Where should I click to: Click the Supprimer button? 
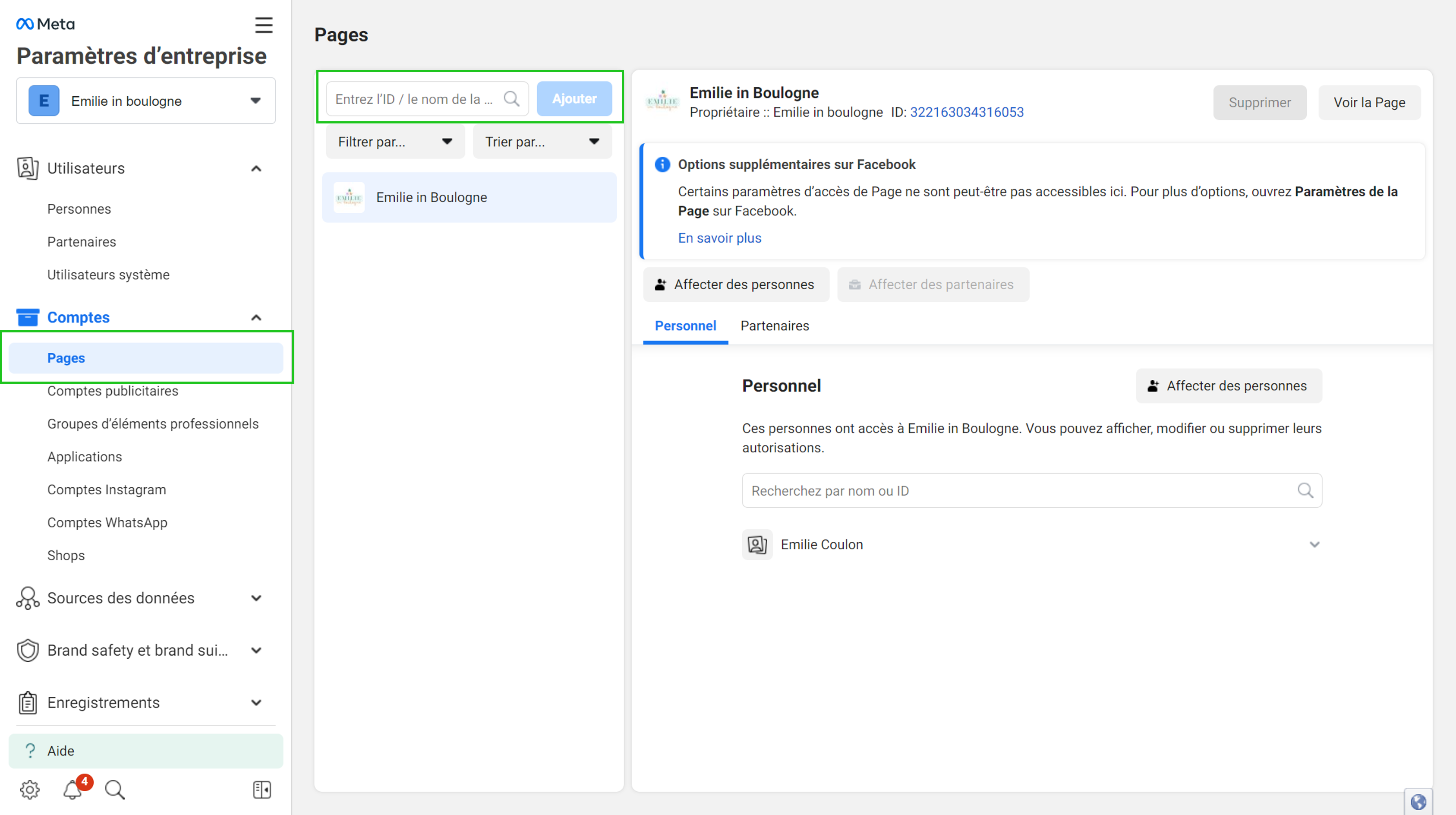point(1259,102)
